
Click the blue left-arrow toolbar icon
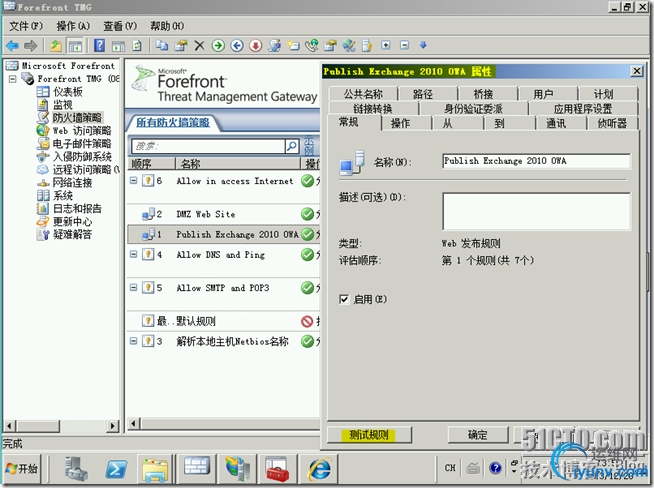tap(237, 45)
